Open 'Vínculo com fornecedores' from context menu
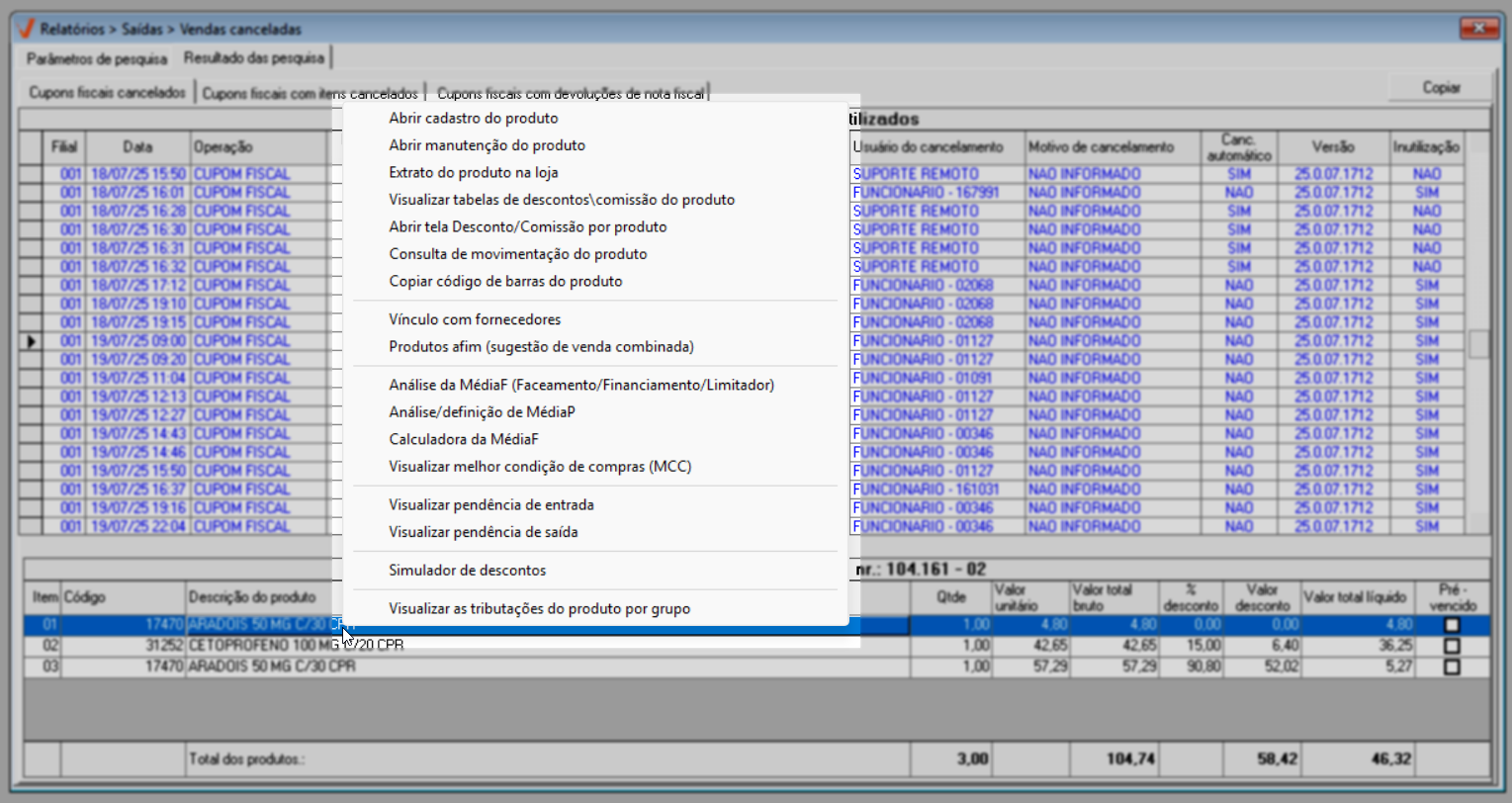The height and width of the screenshot is (803, 1512). tap(475, 320)
